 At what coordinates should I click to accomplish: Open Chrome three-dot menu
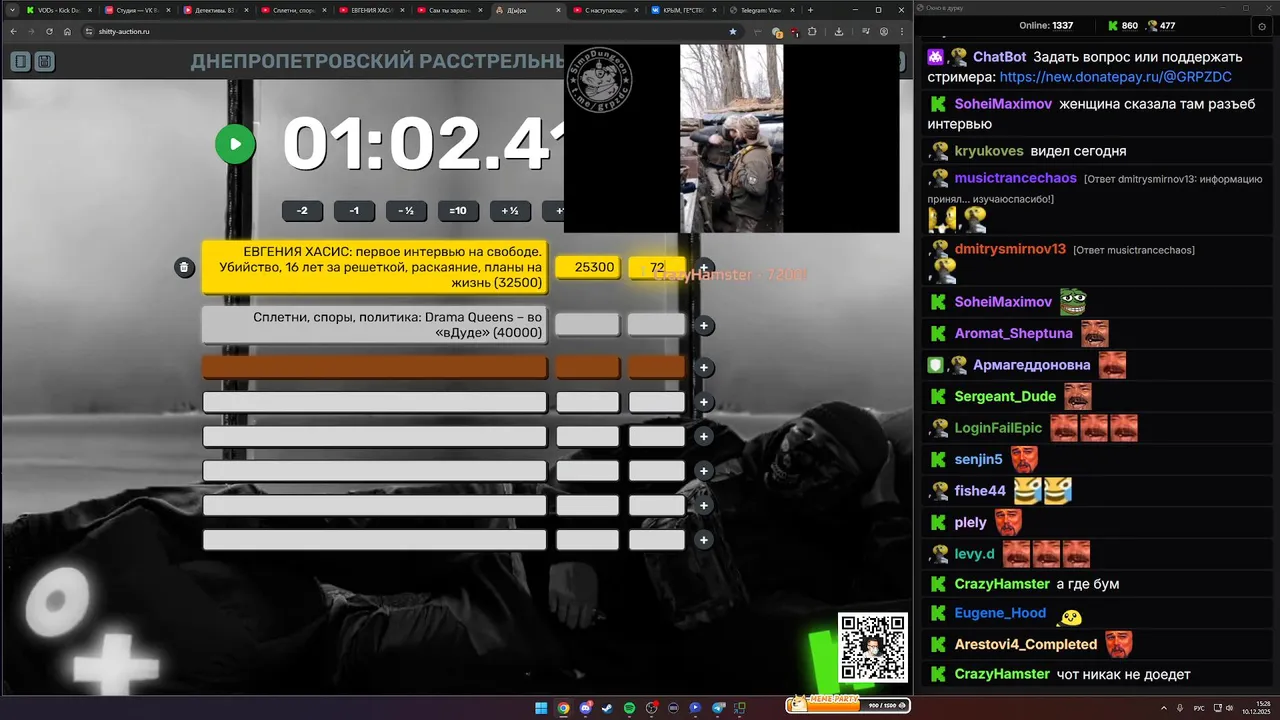click(900, 31)
